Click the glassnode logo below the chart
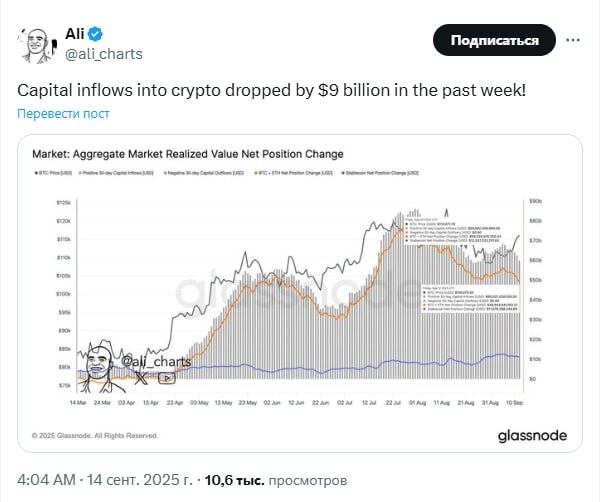The height and width of the screenshot is (502, 603). (532, 435)
